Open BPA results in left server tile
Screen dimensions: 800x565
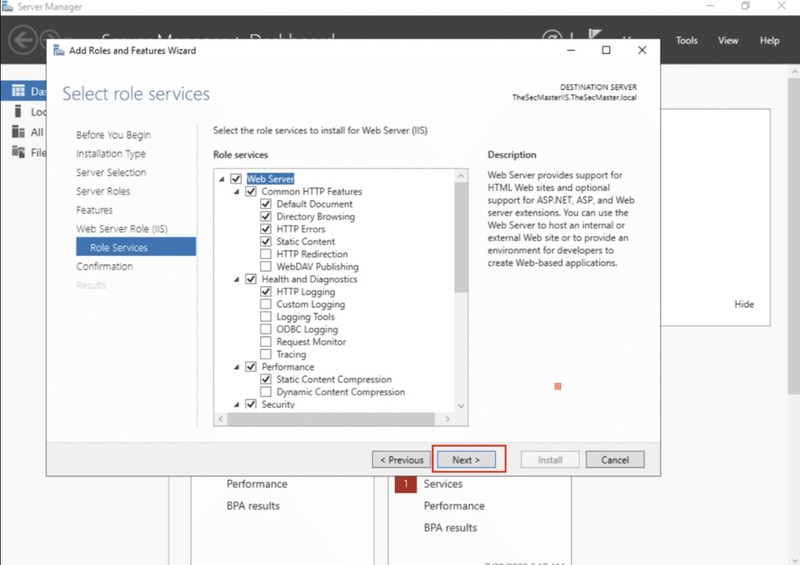coord(253,506)
